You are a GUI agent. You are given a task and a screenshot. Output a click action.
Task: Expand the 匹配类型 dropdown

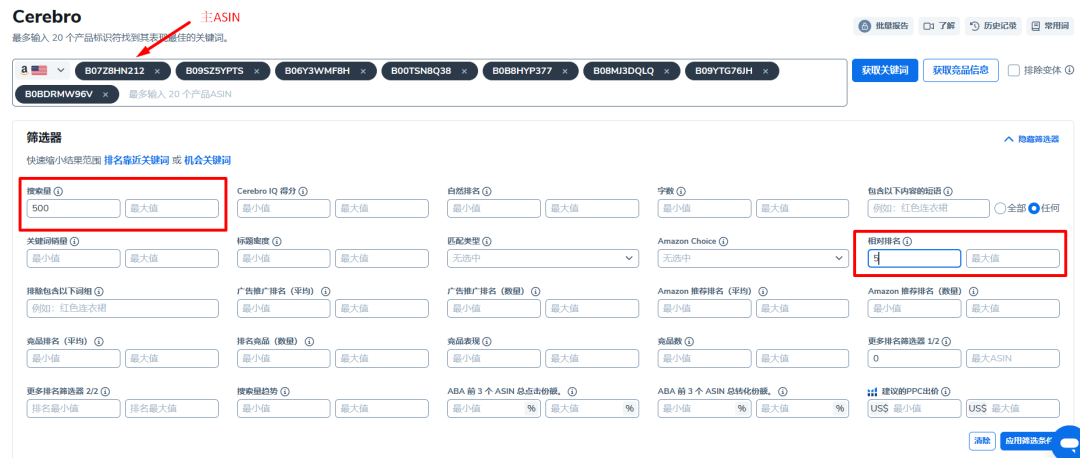point(543,258)
